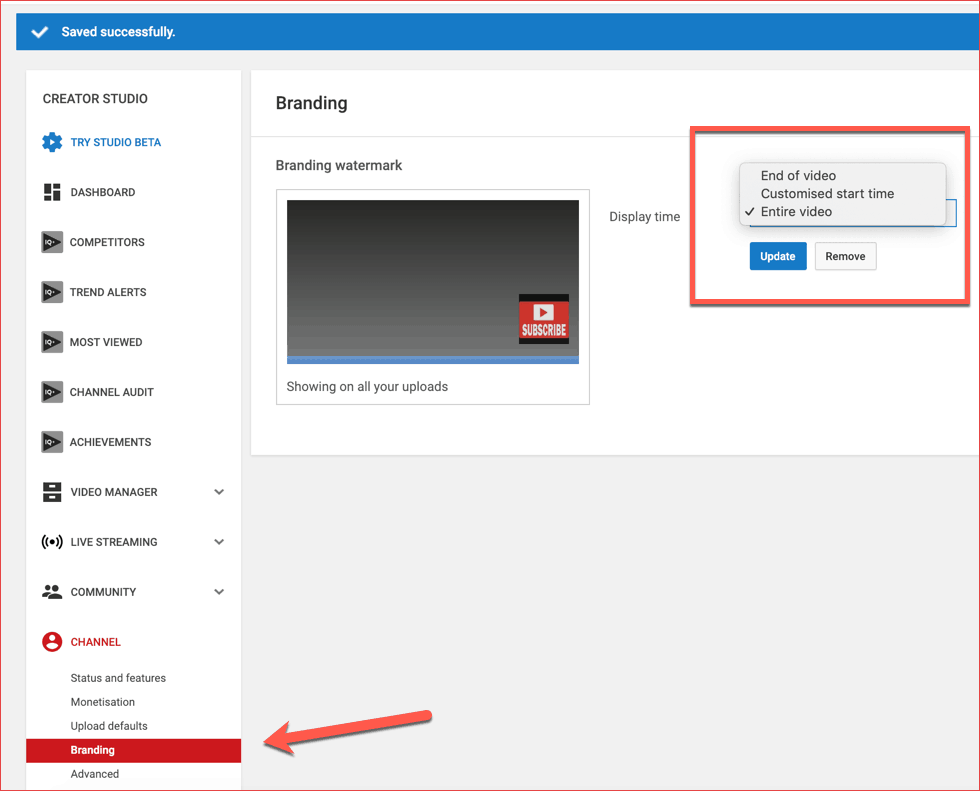Open the Live Streaming menu label

click(114, 542)
